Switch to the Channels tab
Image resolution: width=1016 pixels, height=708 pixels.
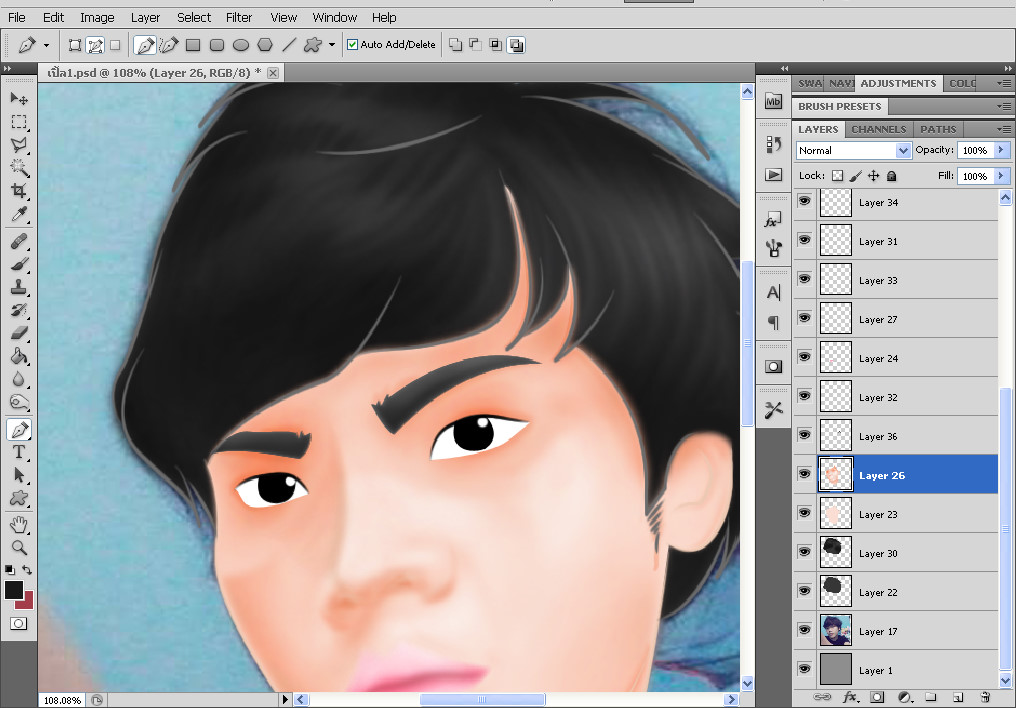(879, 129)
